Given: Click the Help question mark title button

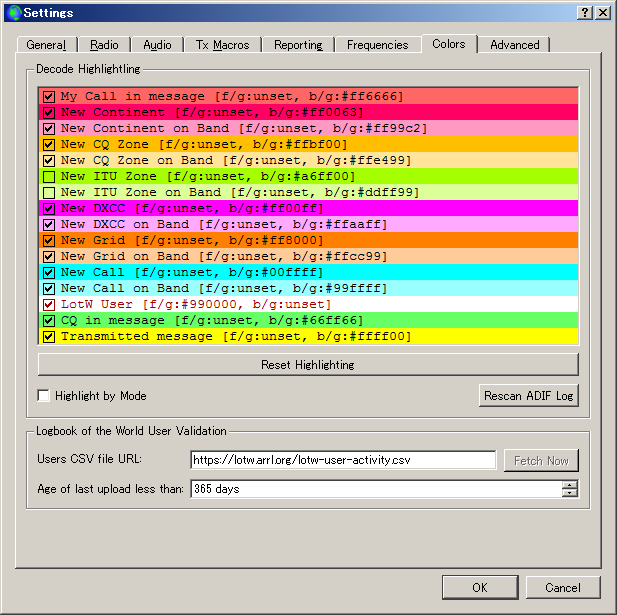Looking at the screenshot, I should click(x=584, y=13).
